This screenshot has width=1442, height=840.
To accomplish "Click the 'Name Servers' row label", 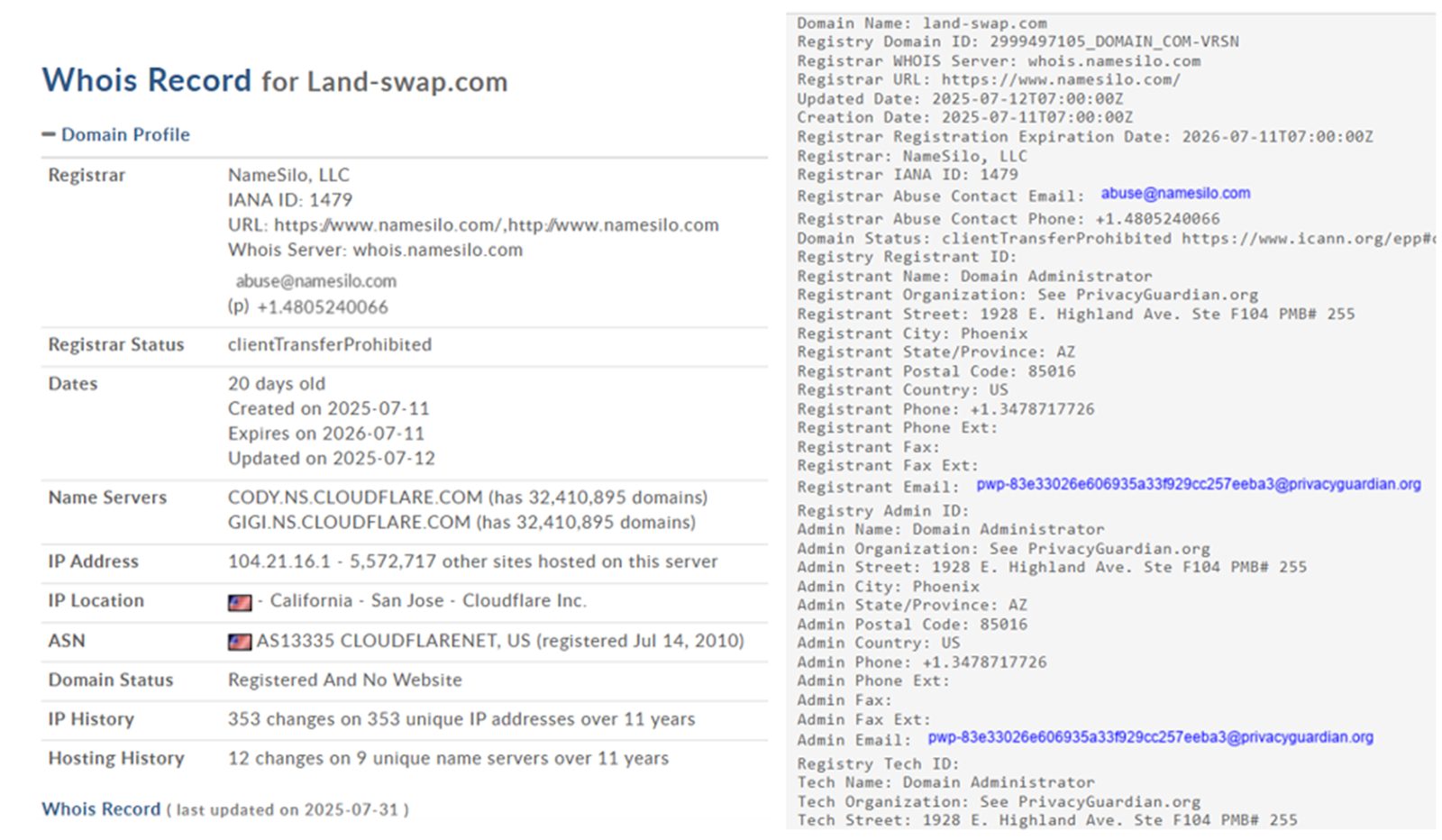I will (x=107, y=498).
